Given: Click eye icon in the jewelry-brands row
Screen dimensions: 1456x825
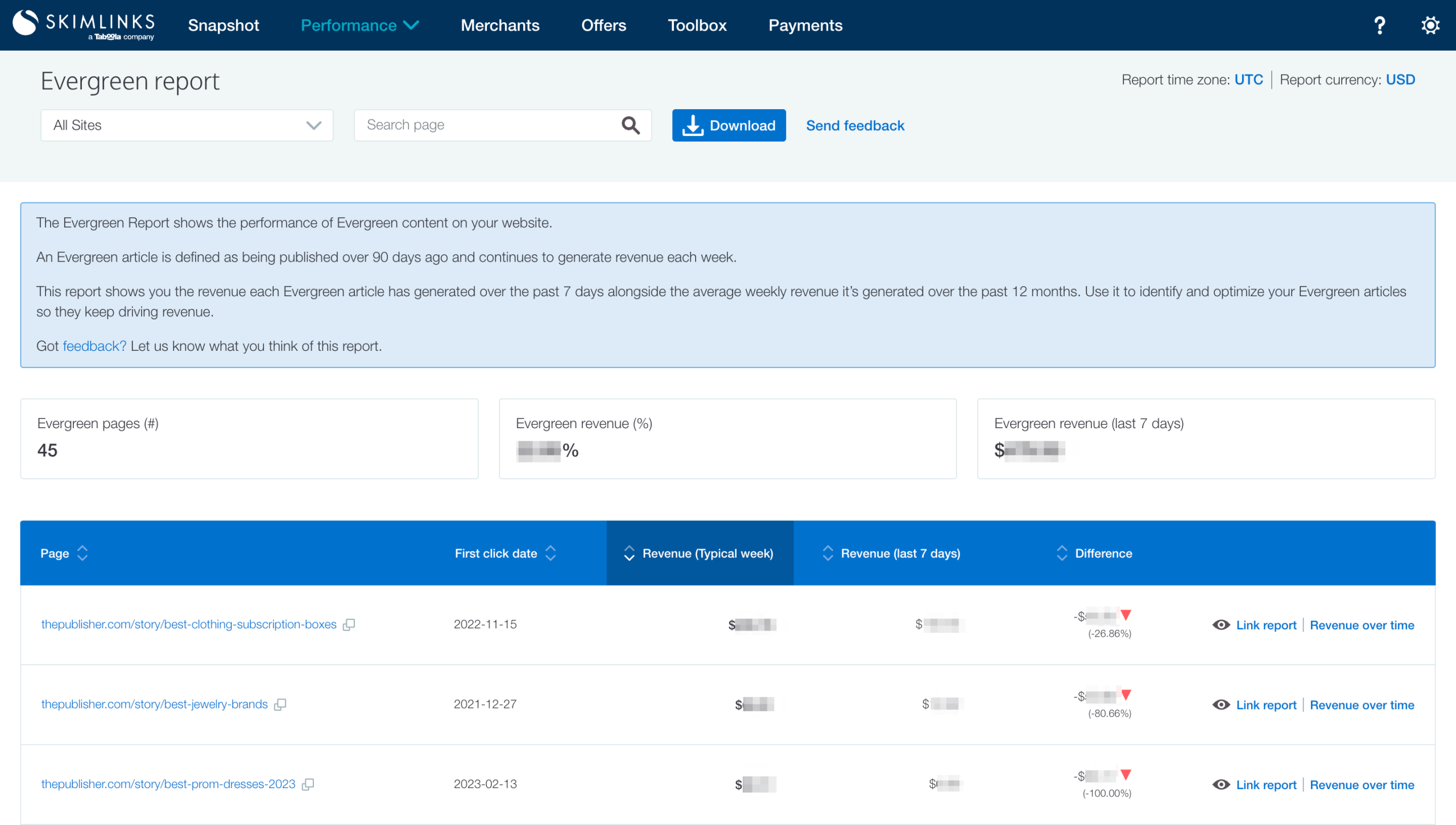Looking at the screenshot, I should (x=1221, y=705).
